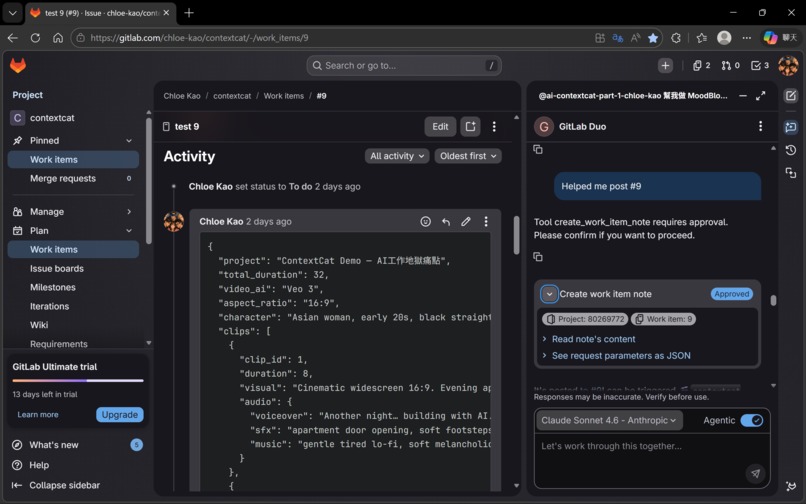Favorite this page with star icon
Image resolution: width=806 pixels, height=504 pixels.
coord(653,38)
